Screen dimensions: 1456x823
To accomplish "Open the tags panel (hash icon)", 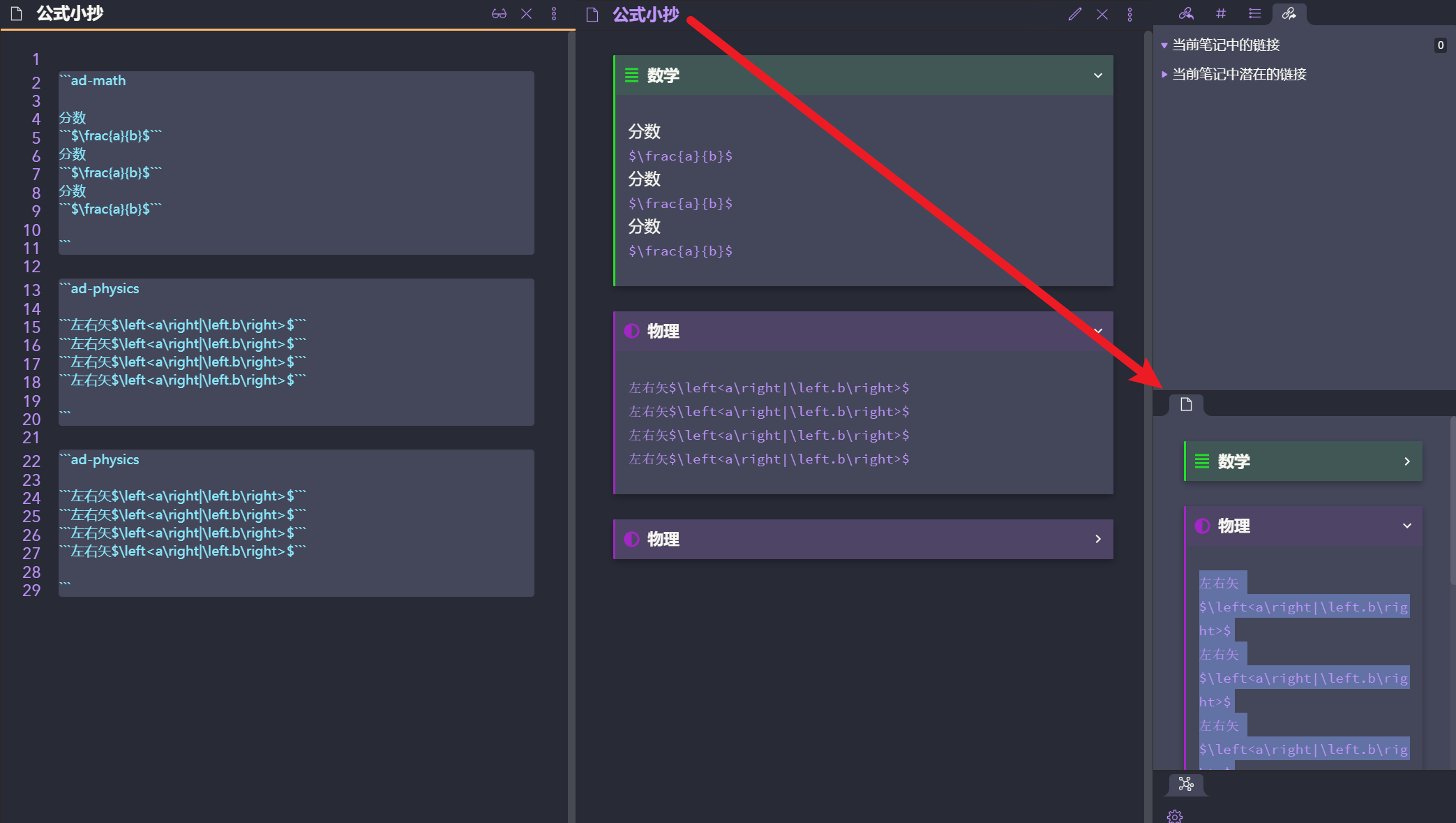I will [1220, 13].
